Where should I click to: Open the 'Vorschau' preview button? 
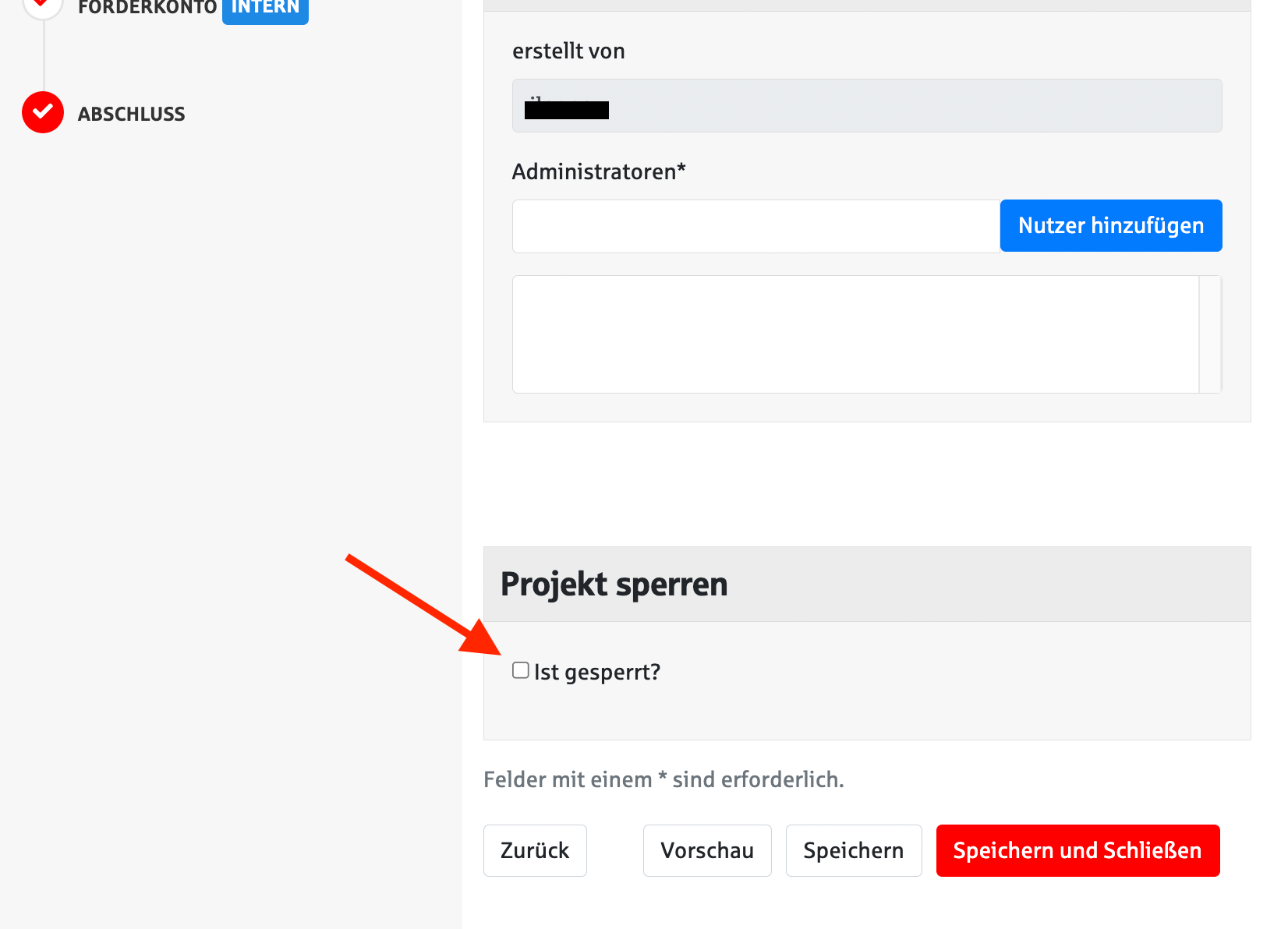(x=707, y=850)
